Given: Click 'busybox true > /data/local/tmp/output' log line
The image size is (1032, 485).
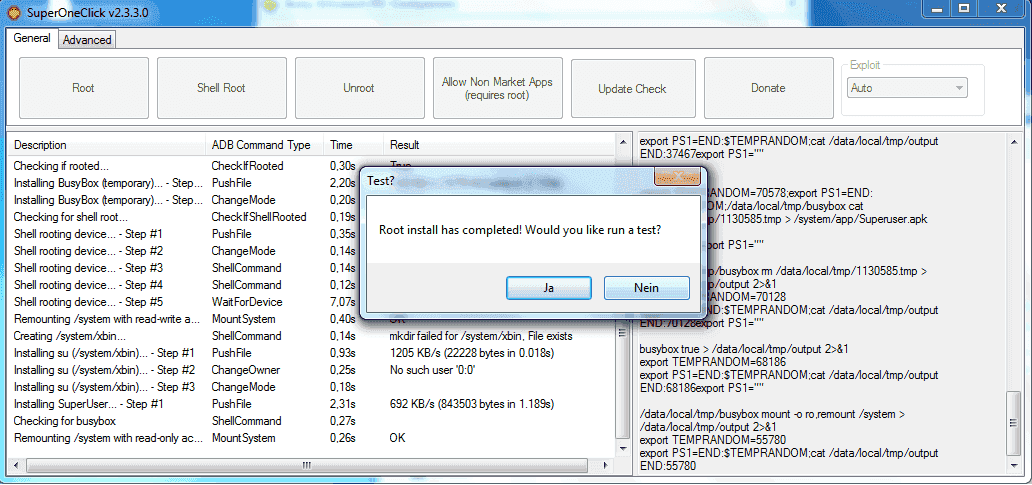Looking at the screenshot, I should [x=744, y=349].
